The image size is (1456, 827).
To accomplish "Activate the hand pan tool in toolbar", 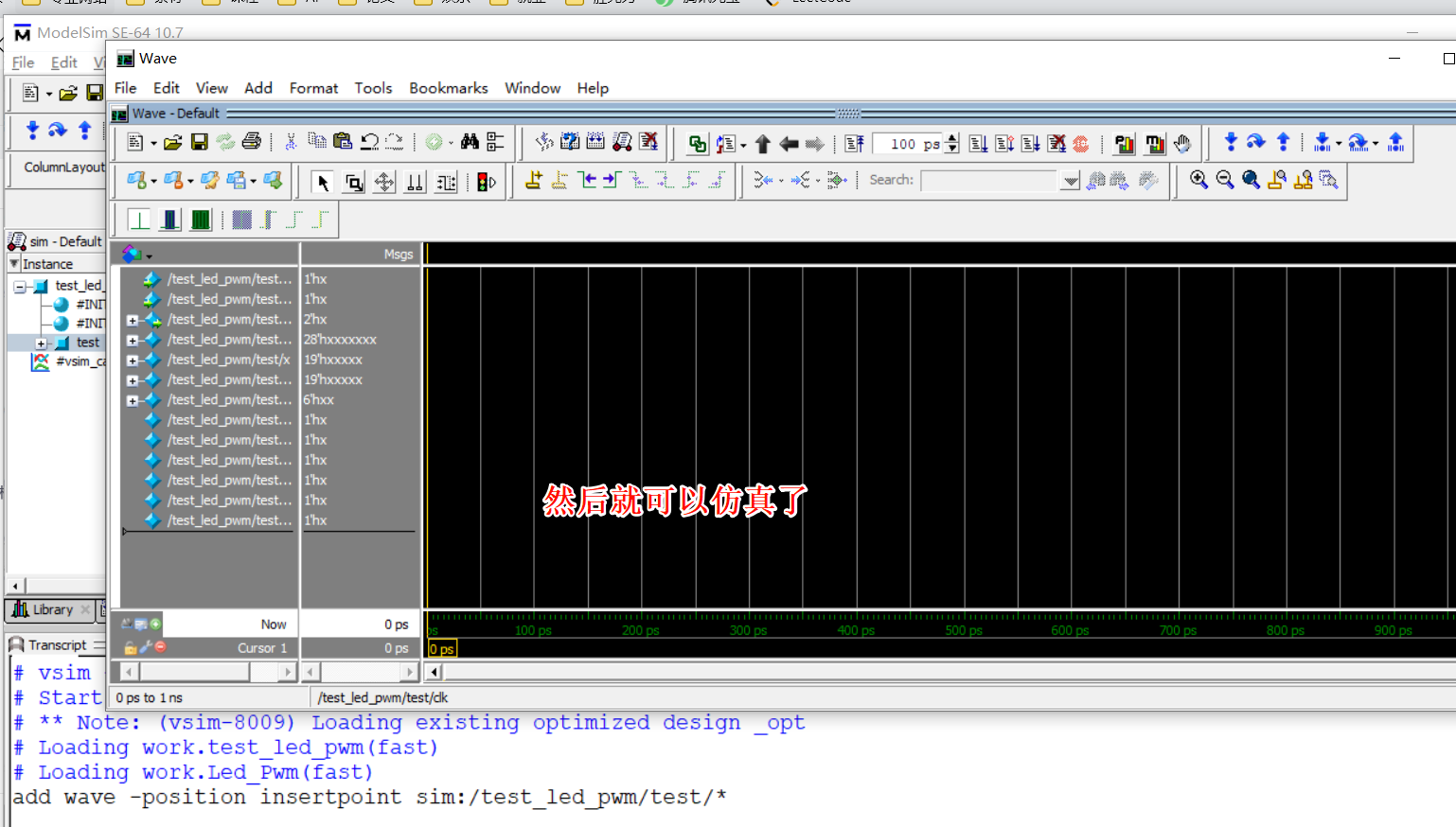I will pyautogui.click(x=1182, y=143).
